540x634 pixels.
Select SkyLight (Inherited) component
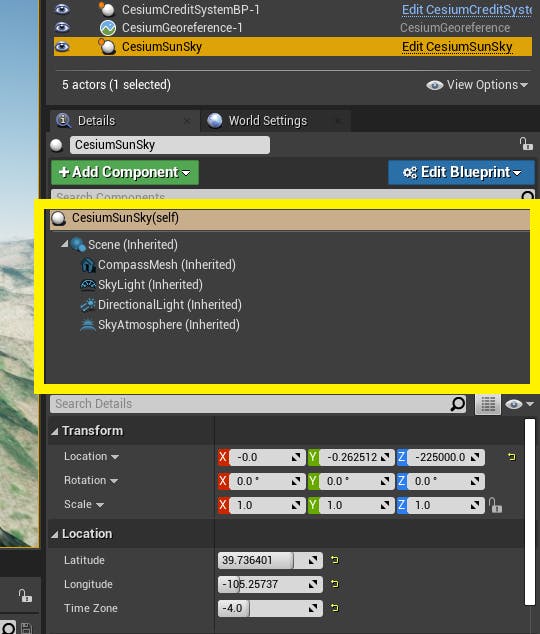(150, 285)
